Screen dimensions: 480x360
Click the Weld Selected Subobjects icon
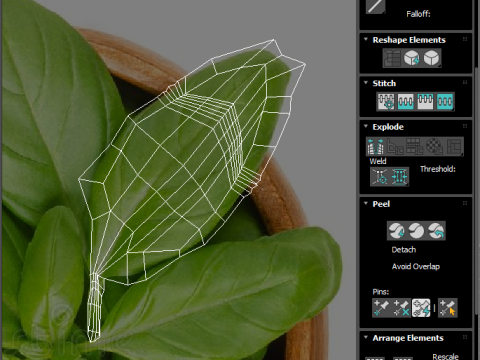[399, 176]
